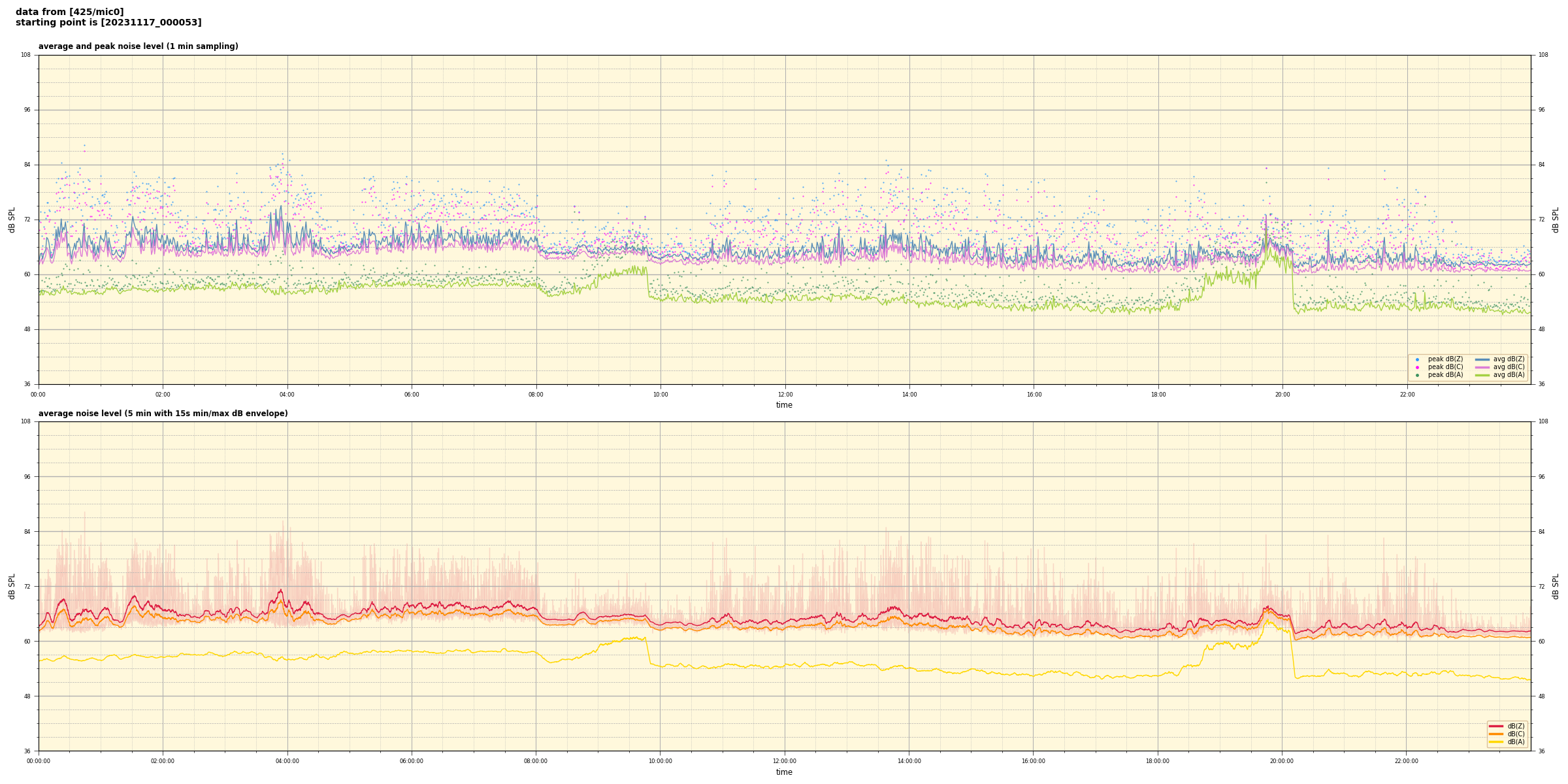Click the 12:00 tick on upper time axis
The width and height of the screenshot is (1568, 784).
point(785,395)
